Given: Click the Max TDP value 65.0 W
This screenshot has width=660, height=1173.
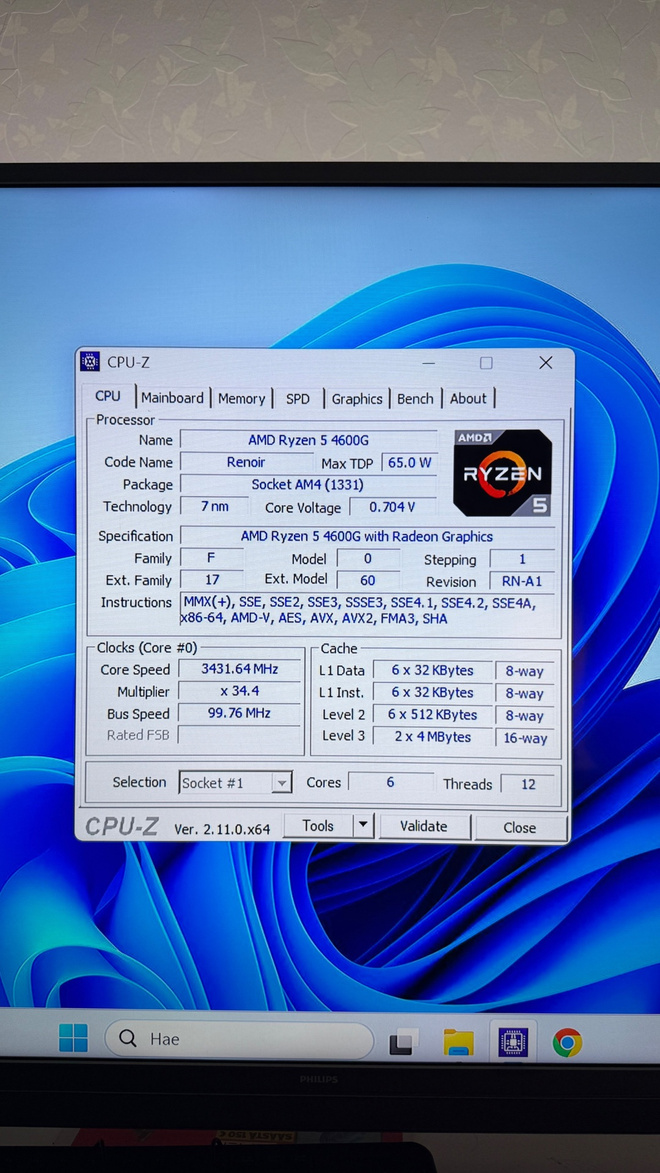Looking at the screenshot, I should pos(409,462).
